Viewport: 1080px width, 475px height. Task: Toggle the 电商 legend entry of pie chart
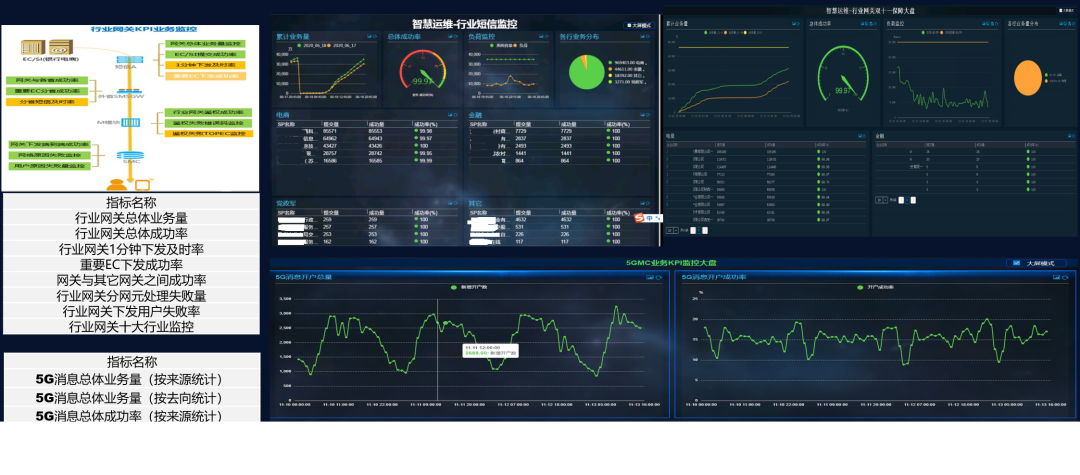[628, 63]
